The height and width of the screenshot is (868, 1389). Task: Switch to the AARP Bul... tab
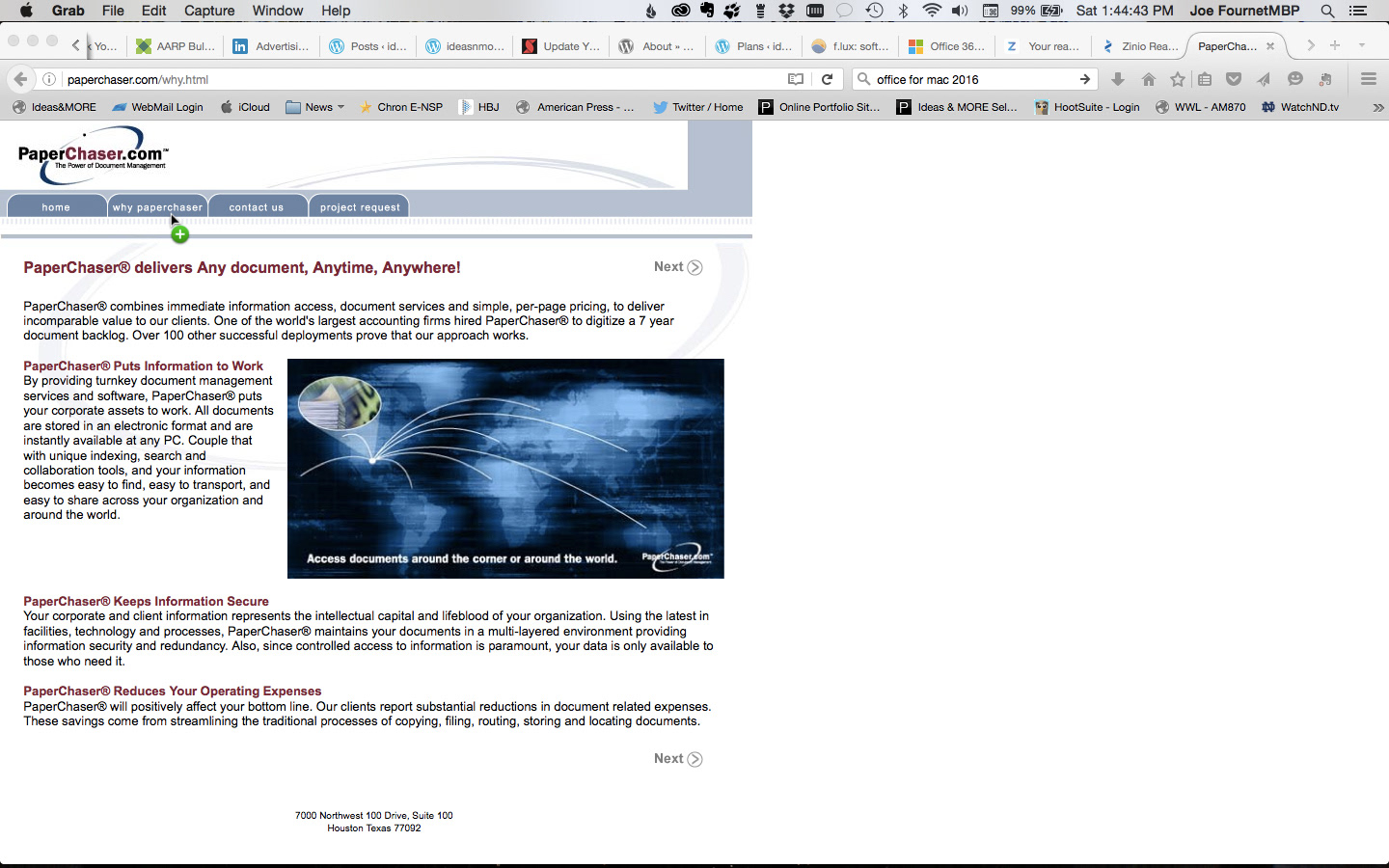(176, 45)
